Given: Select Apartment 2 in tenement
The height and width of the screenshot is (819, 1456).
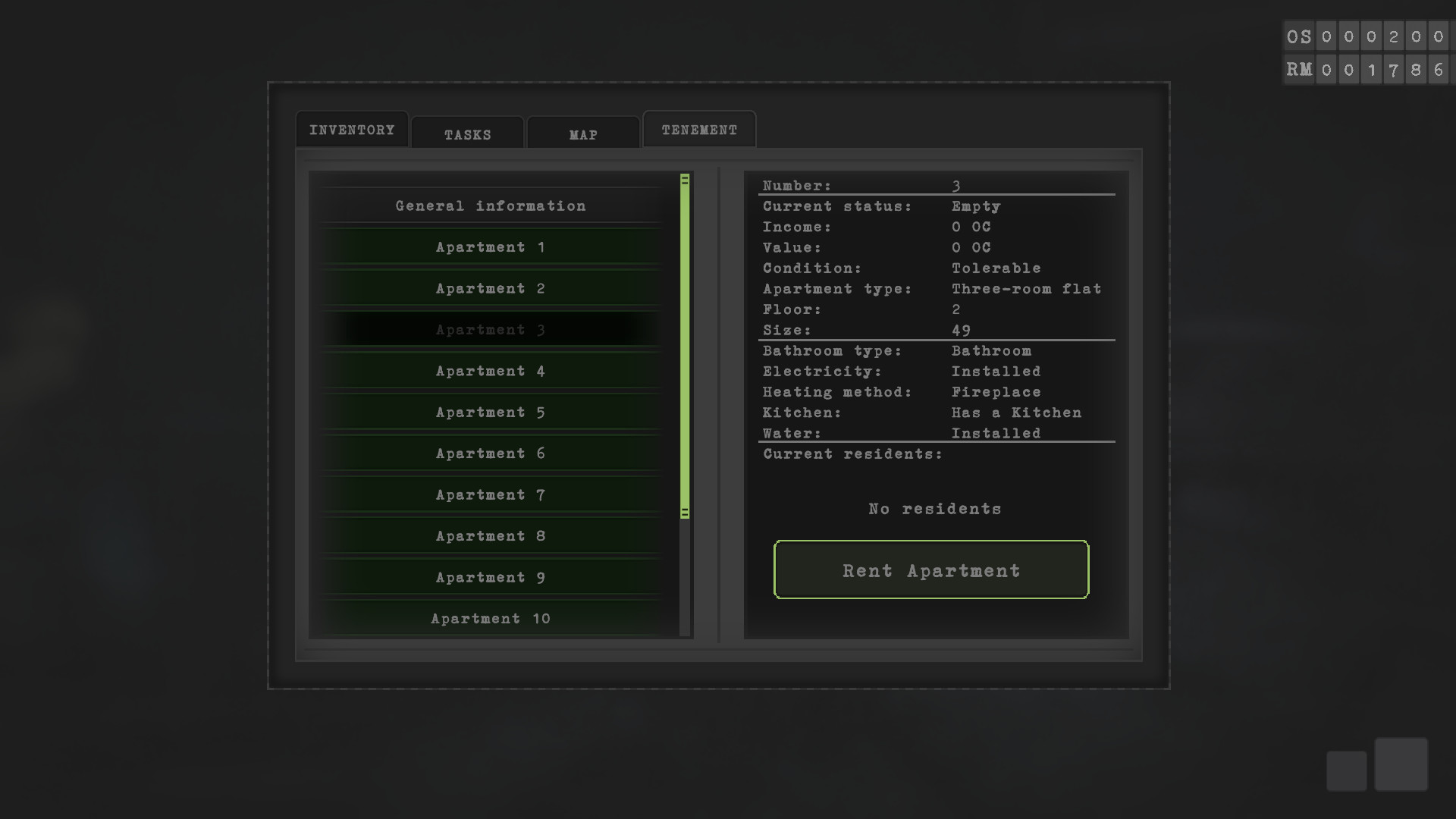Looking at the screenshot, I should coord(491,288).
